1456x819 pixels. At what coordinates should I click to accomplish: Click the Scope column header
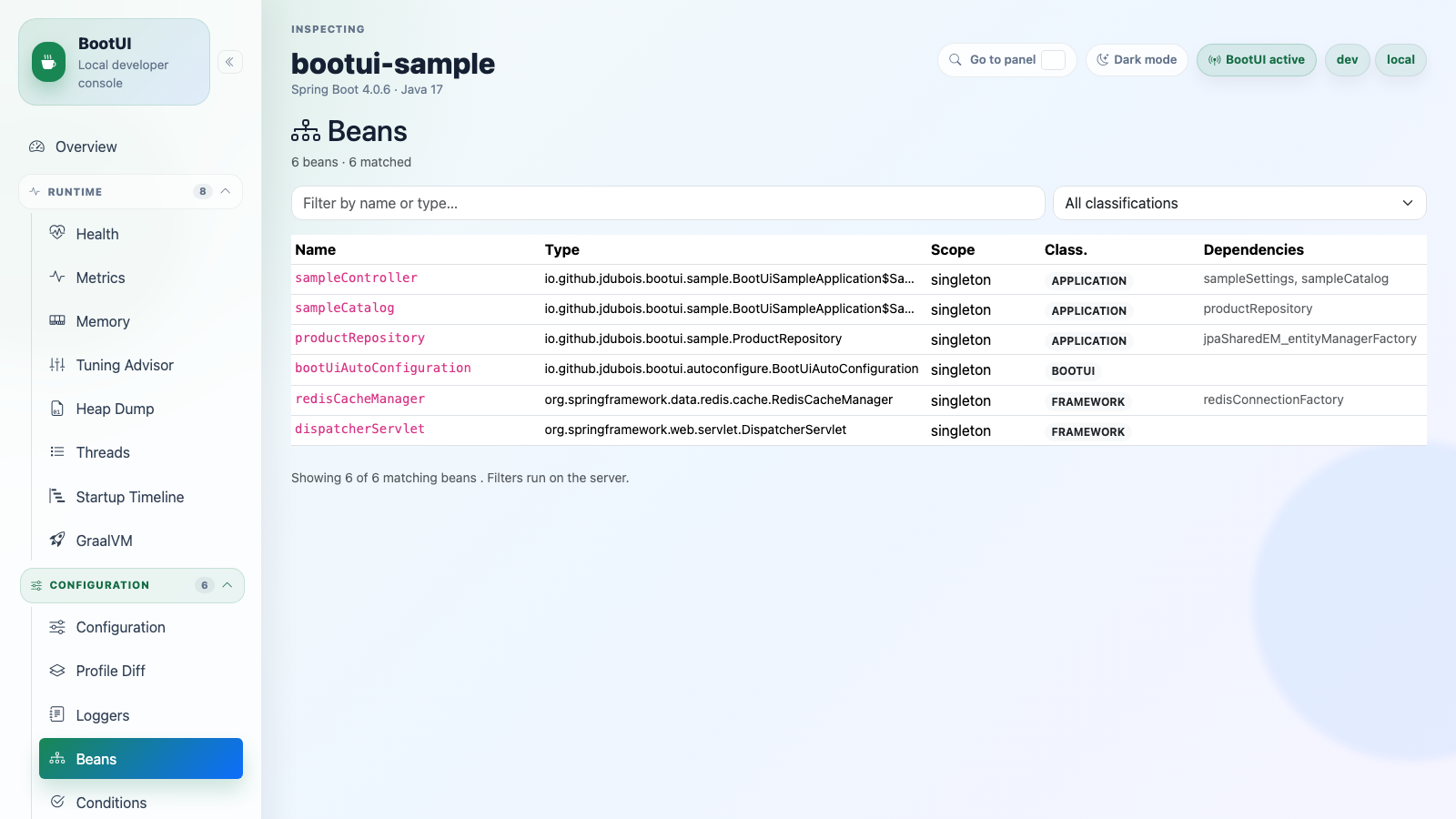(953, 249)
